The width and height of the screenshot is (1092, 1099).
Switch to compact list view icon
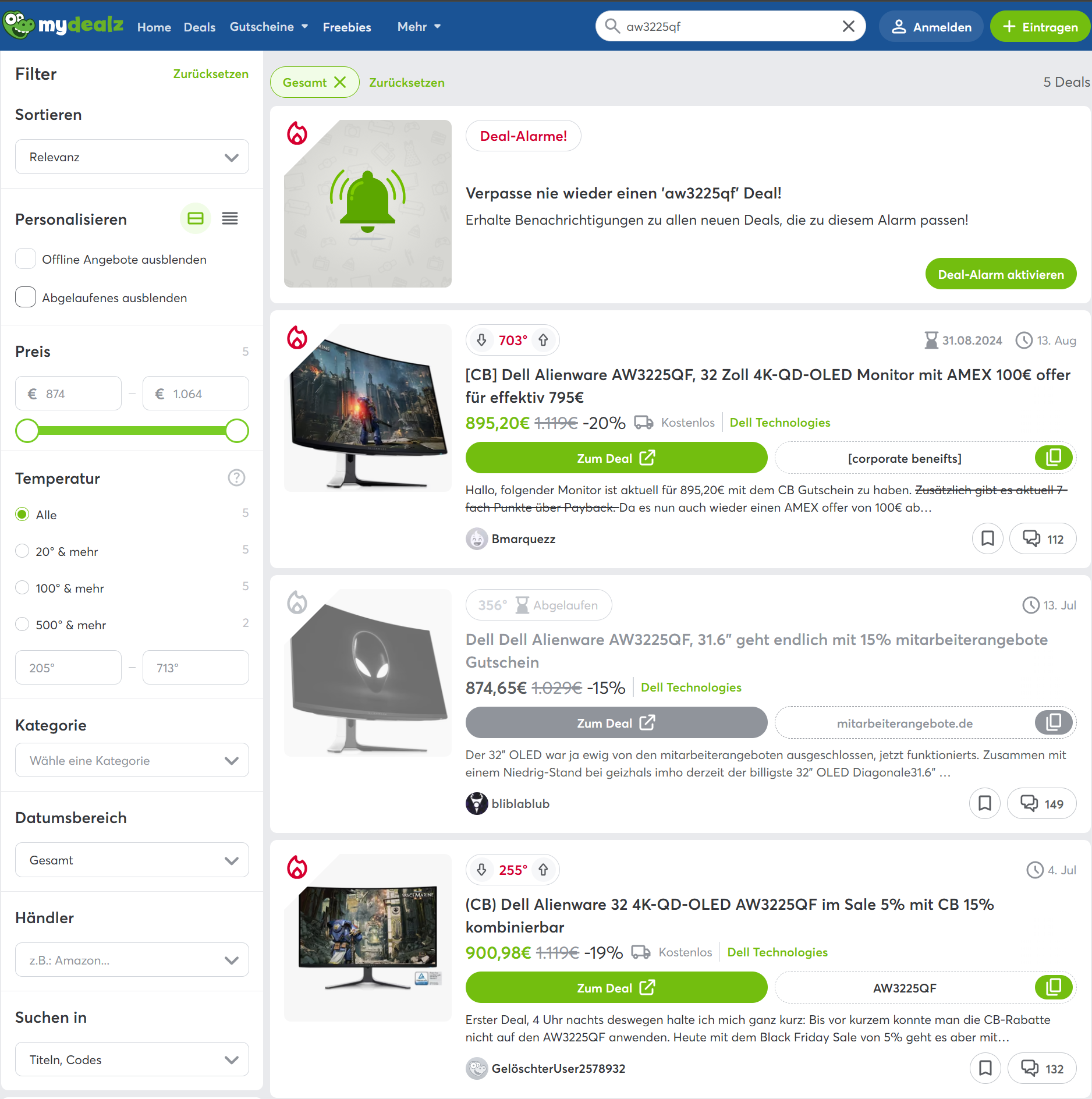click(230, 219)
